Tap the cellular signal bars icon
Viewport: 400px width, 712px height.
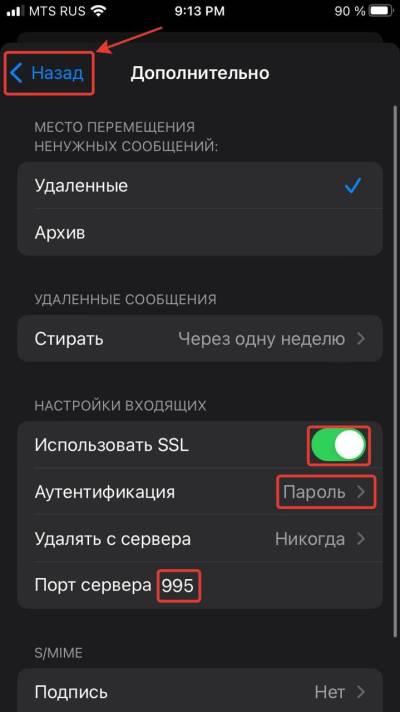pos(15,11)
